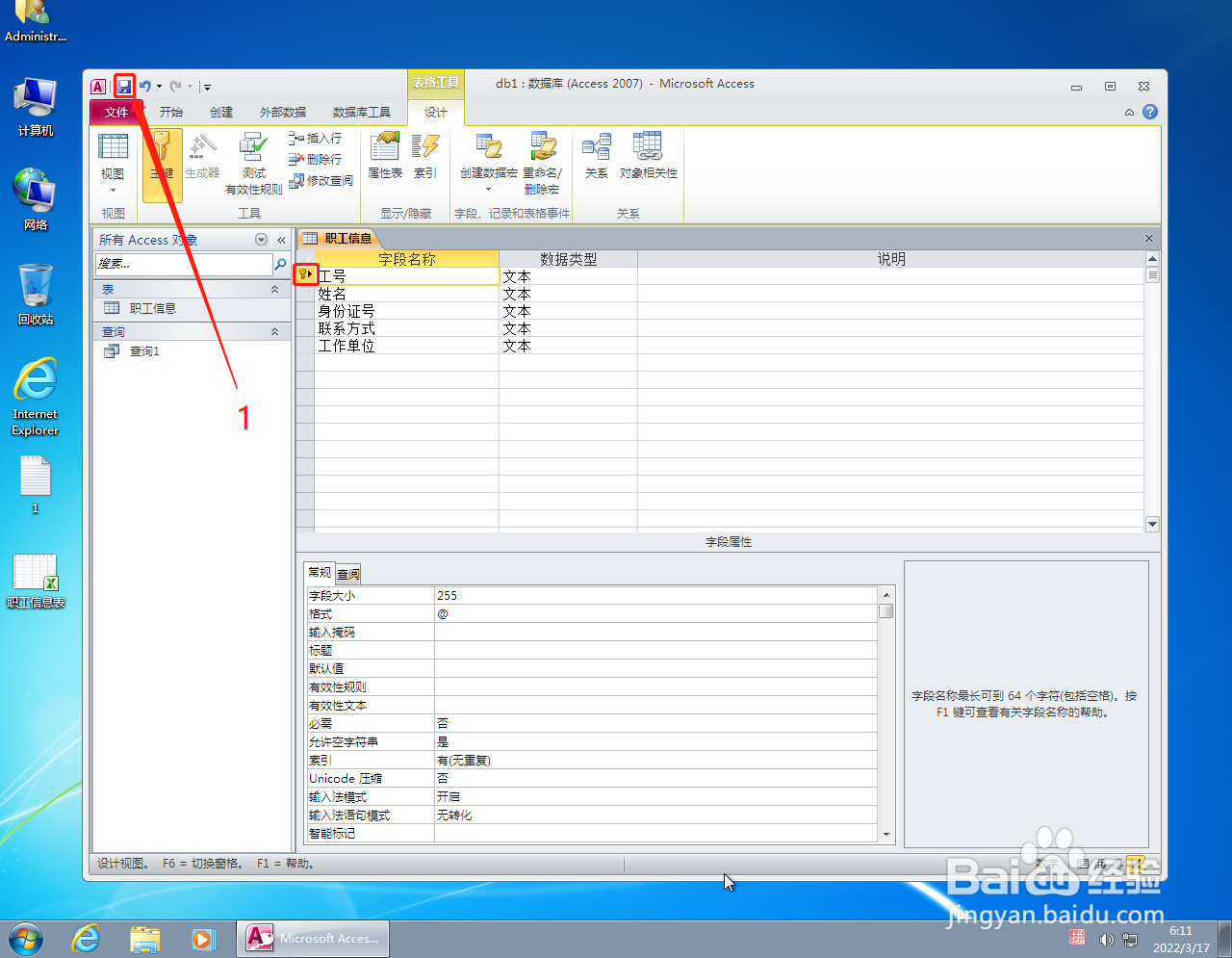Open the Undo history dropdown arrow
The height and width of the screenshot is (958, 1232).
pyautogui.click(x=159, y=87)
